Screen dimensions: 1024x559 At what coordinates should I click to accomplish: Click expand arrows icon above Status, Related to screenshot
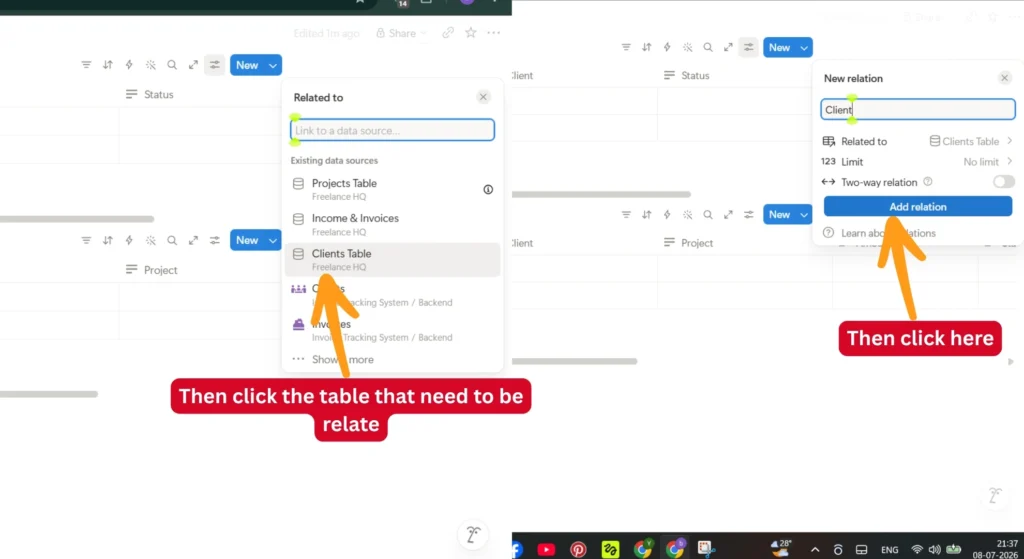pos(193,65)
